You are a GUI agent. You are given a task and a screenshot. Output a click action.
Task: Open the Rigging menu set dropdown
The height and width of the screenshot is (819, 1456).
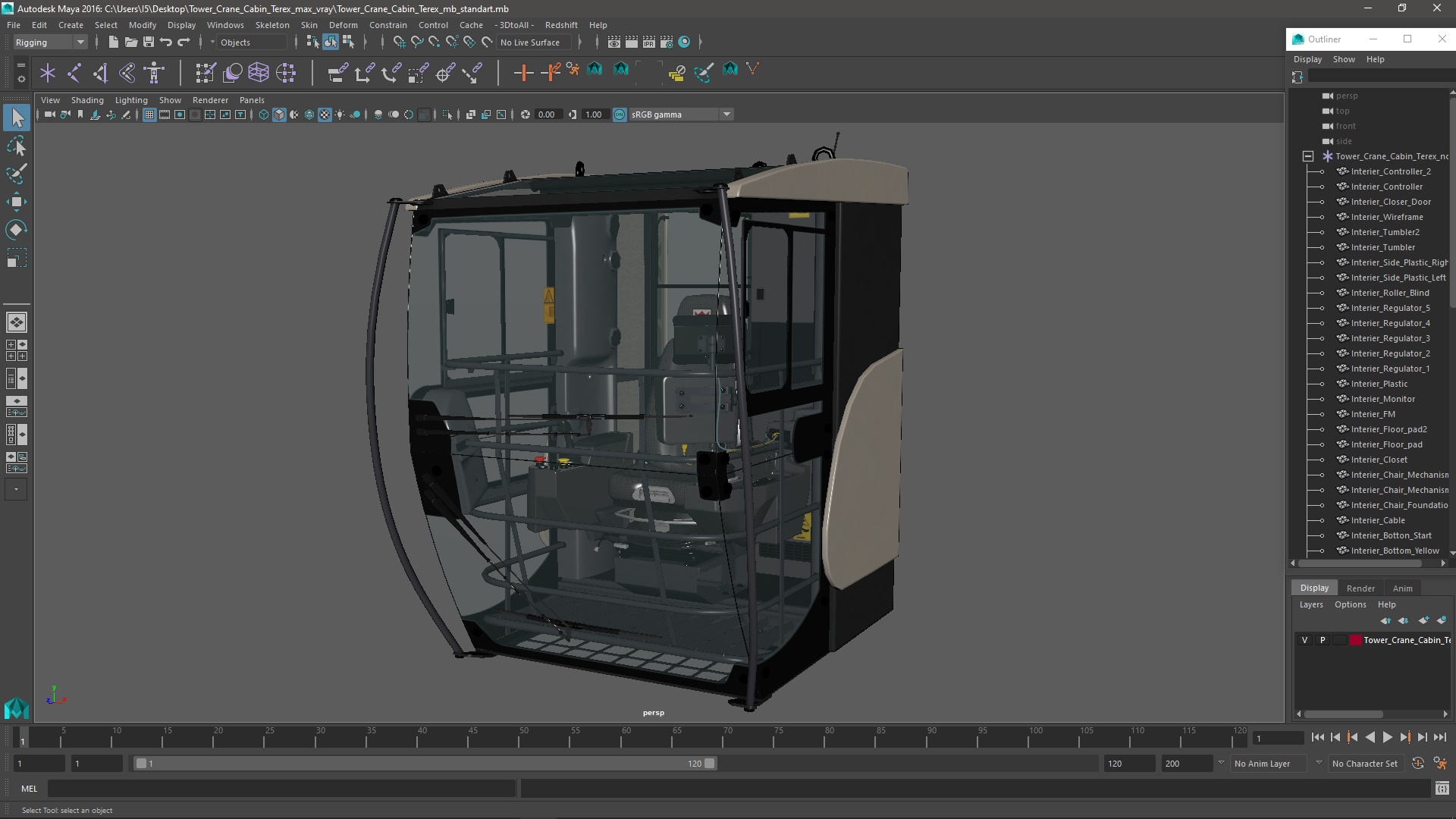tap(50, 42)
